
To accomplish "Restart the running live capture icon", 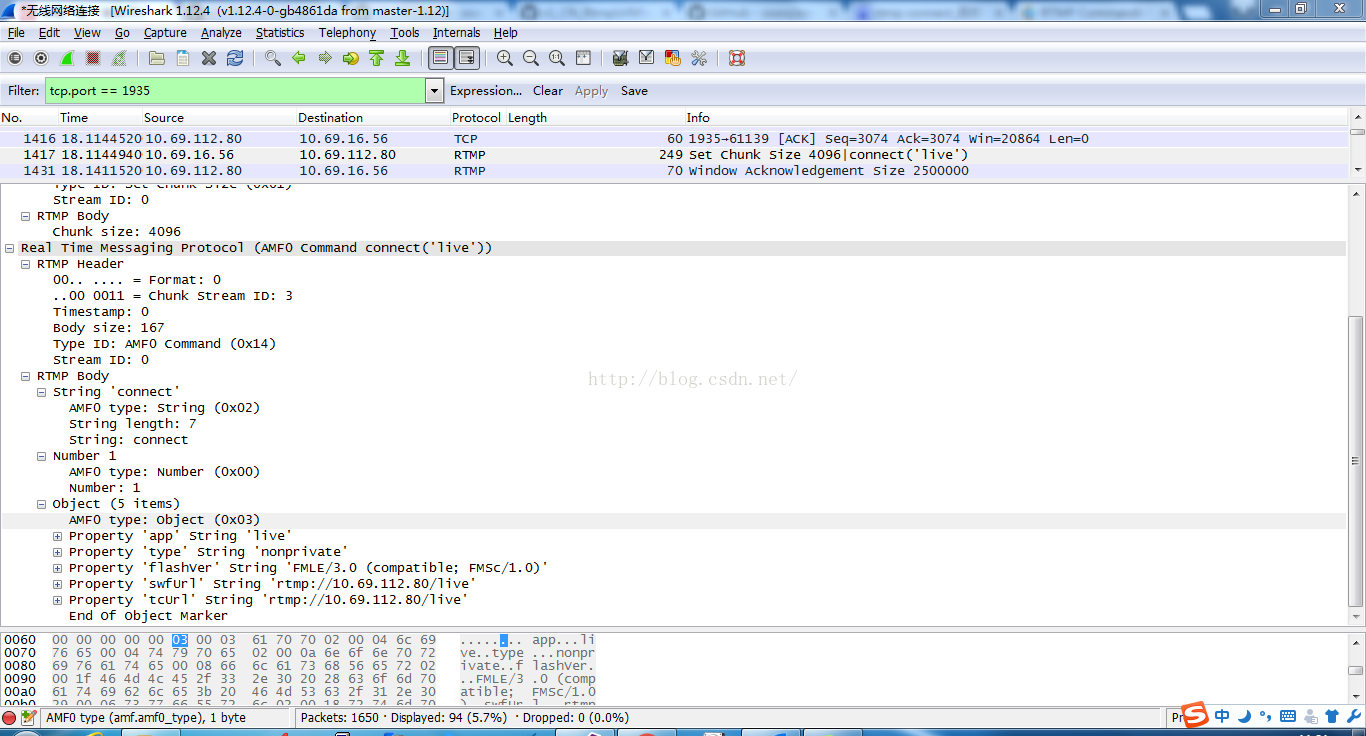I will coord(120,58).
